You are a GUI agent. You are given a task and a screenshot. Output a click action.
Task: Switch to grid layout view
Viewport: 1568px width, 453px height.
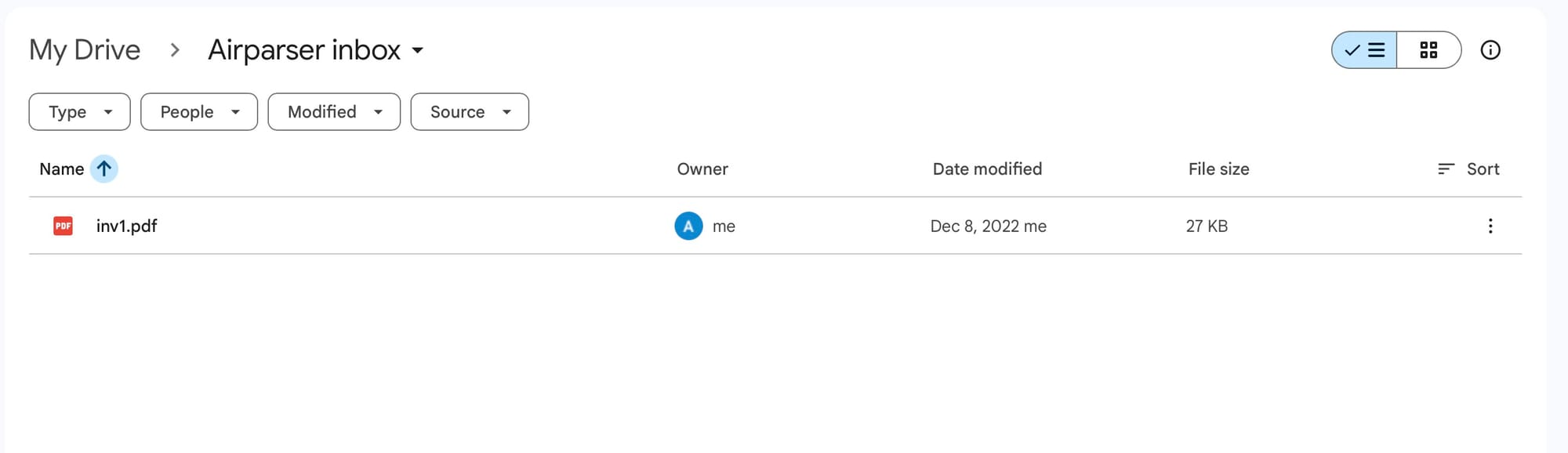click(1428, 50)
